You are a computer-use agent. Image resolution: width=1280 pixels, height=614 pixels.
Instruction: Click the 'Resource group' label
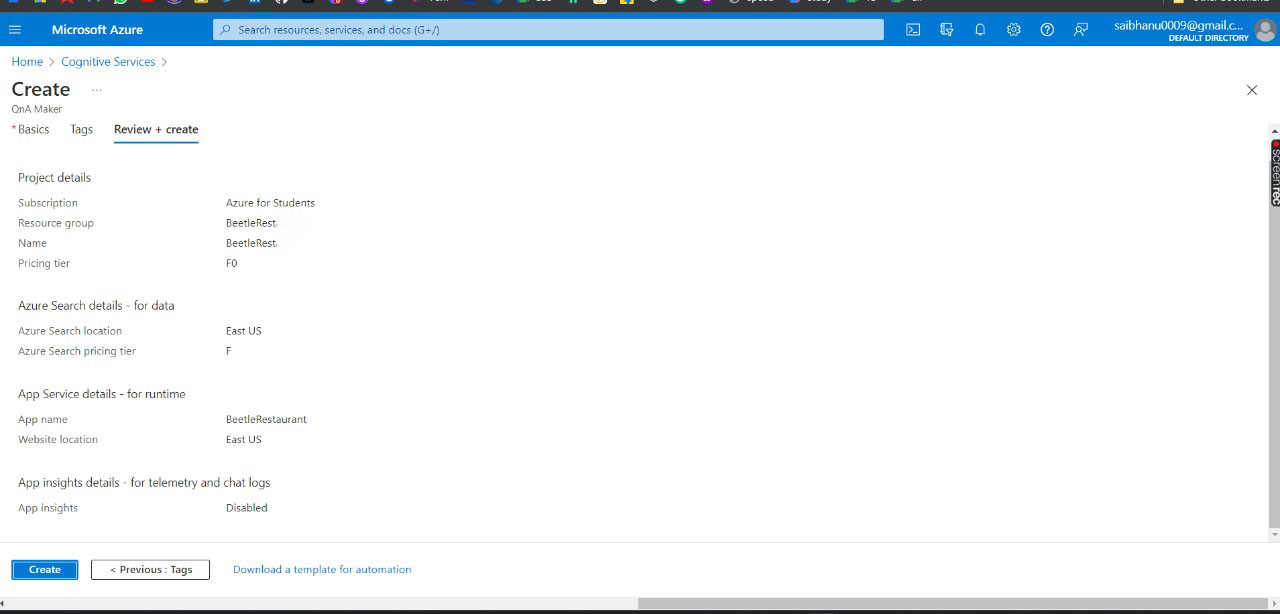[x=56, y=223]
